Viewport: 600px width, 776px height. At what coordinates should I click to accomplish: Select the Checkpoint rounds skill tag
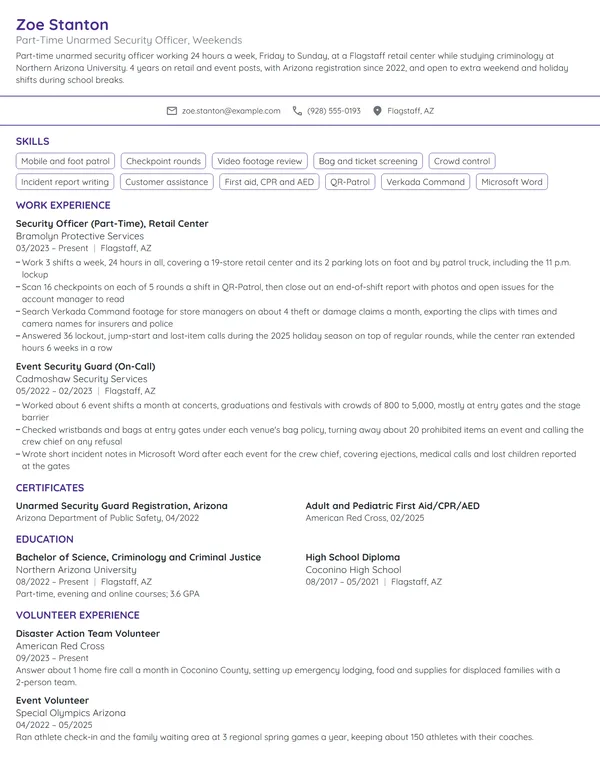[x=163, y=161]
